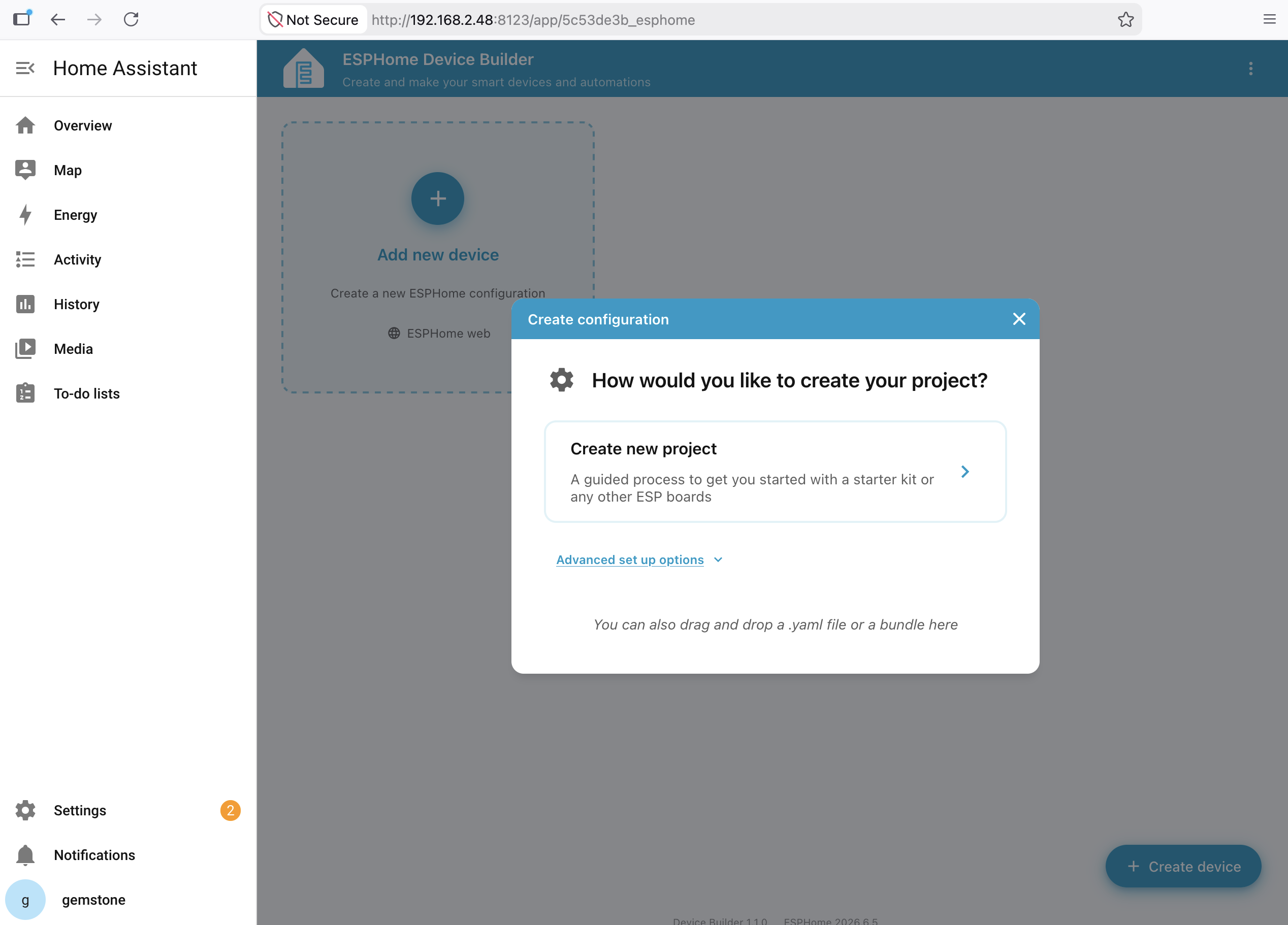Click the Map sidebar icon
This screenshot has width=1288, height=925.
pyautogui.click(x=25, y=170)
